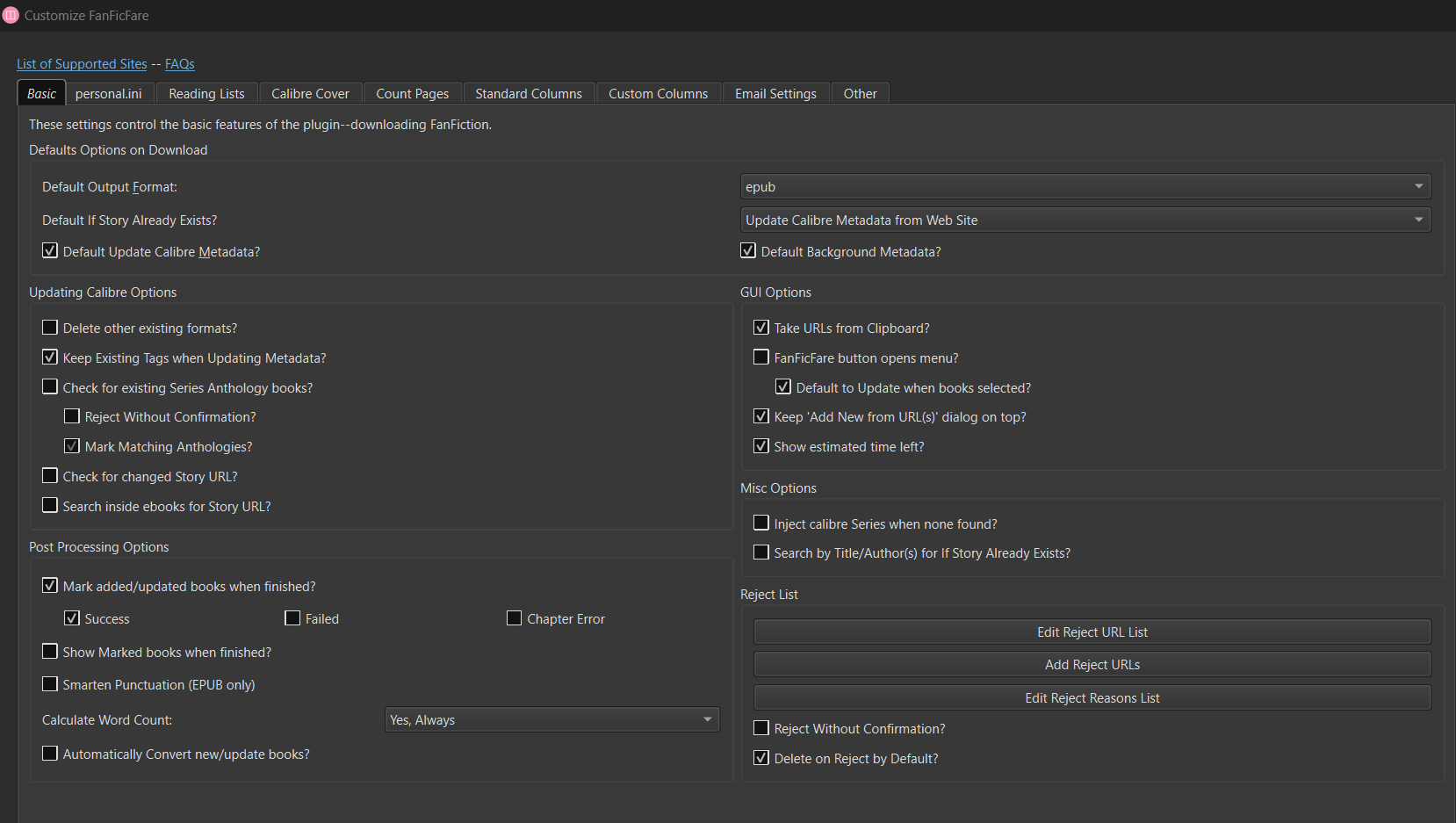The width and height of the screenshot is (1456, 823).
Task: Click the Edit Reject URL List button
Action: coord(1092,632)
